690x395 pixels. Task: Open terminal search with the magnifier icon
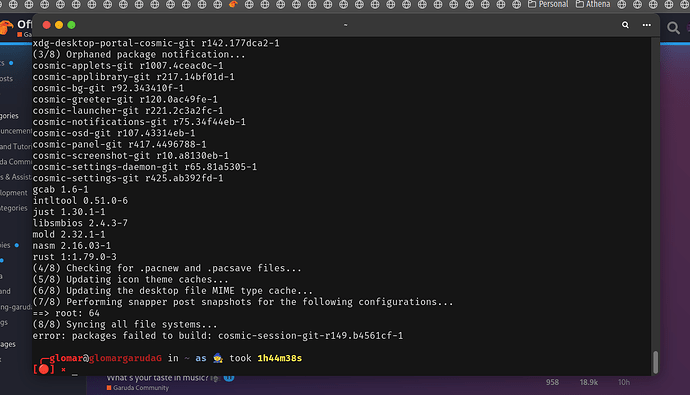coord(625,25)
